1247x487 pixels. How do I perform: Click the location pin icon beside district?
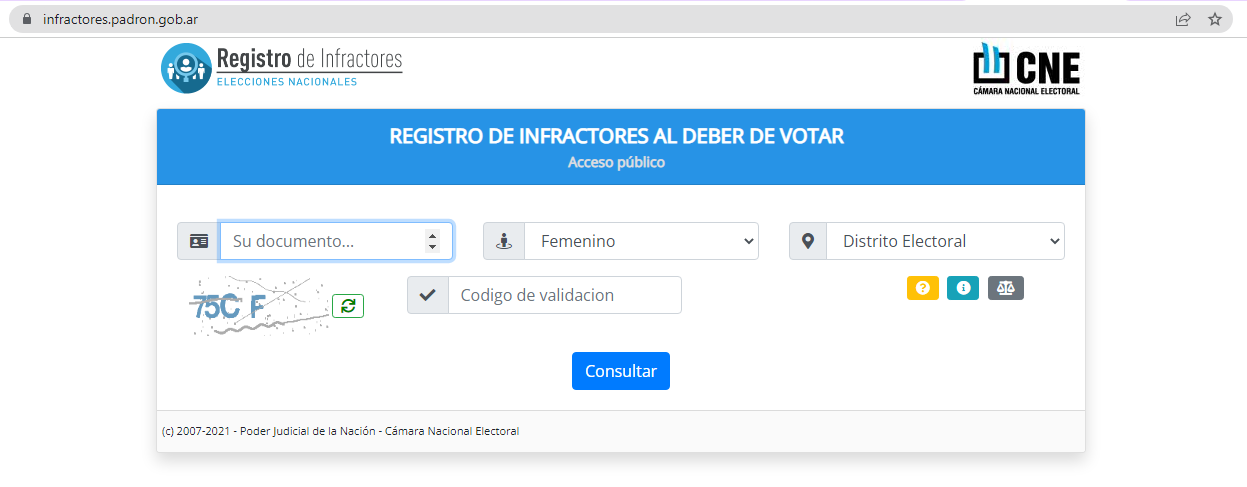808,241
